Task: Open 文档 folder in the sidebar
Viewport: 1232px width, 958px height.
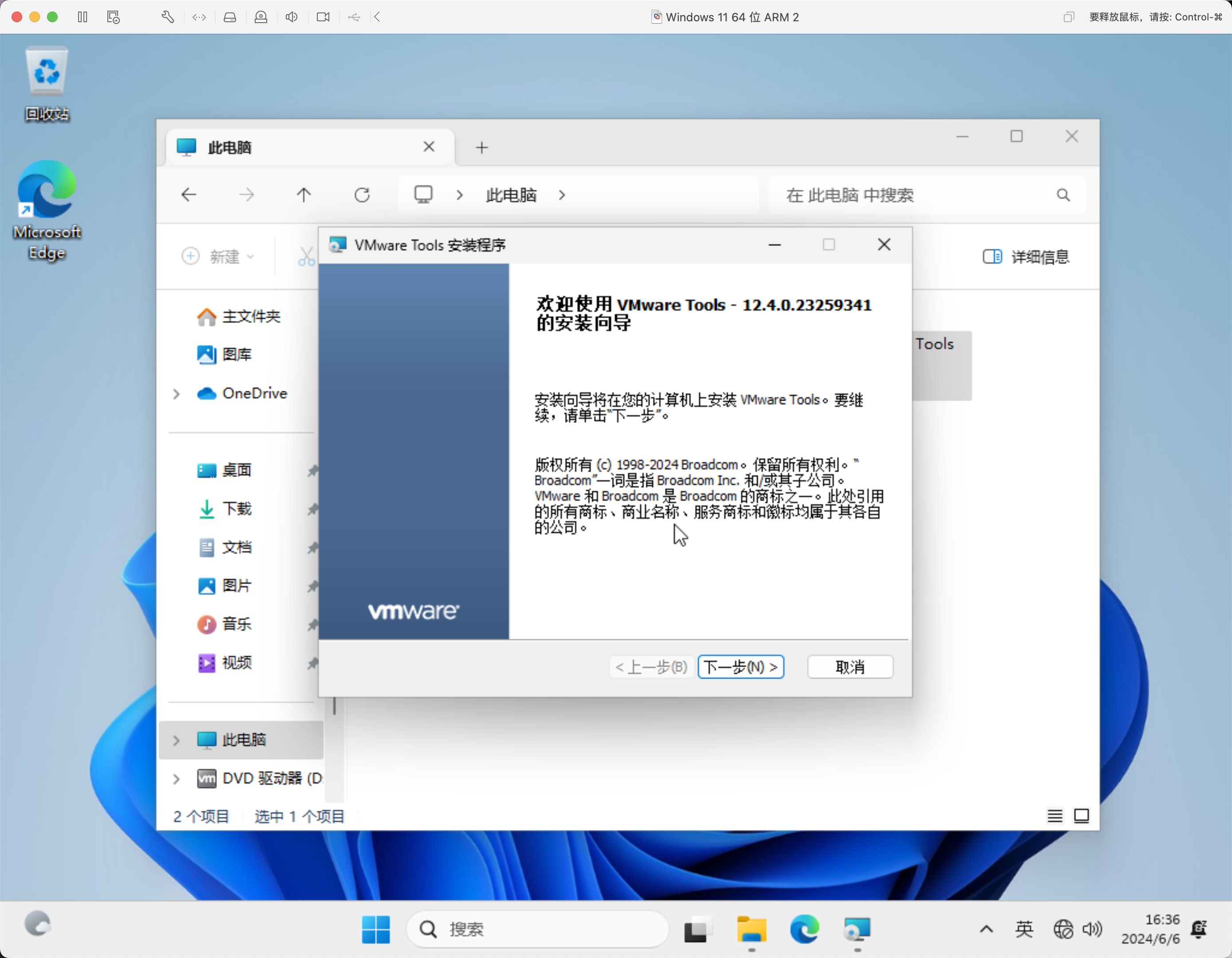Action: click(x=225, y=547)
